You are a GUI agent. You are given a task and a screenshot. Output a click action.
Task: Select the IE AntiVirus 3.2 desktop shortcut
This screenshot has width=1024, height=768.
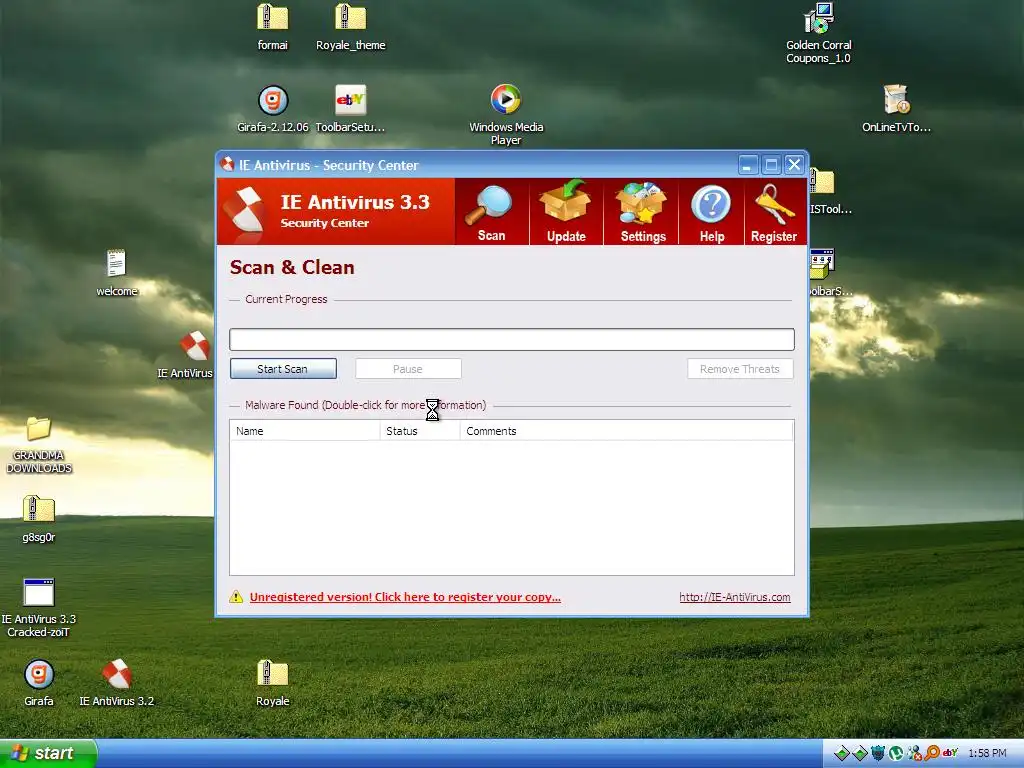pos(117,683)
